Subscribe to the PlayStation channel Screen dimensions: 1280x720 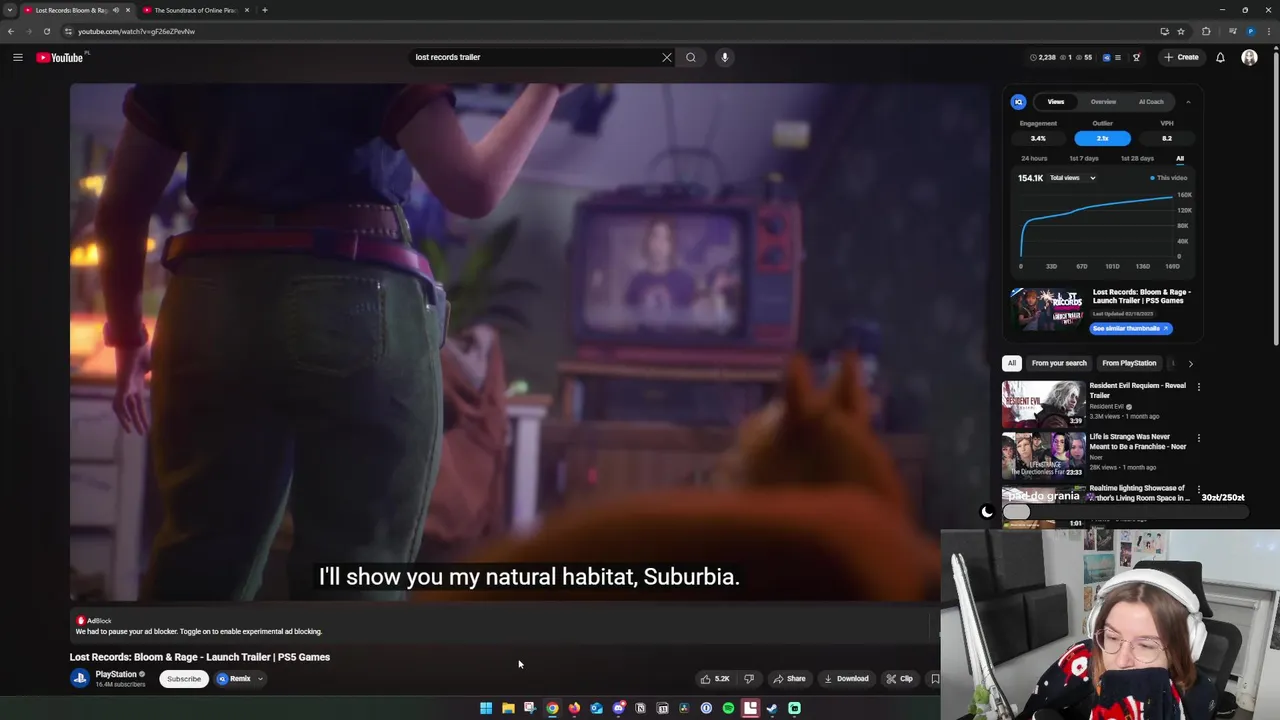[184, 679]
